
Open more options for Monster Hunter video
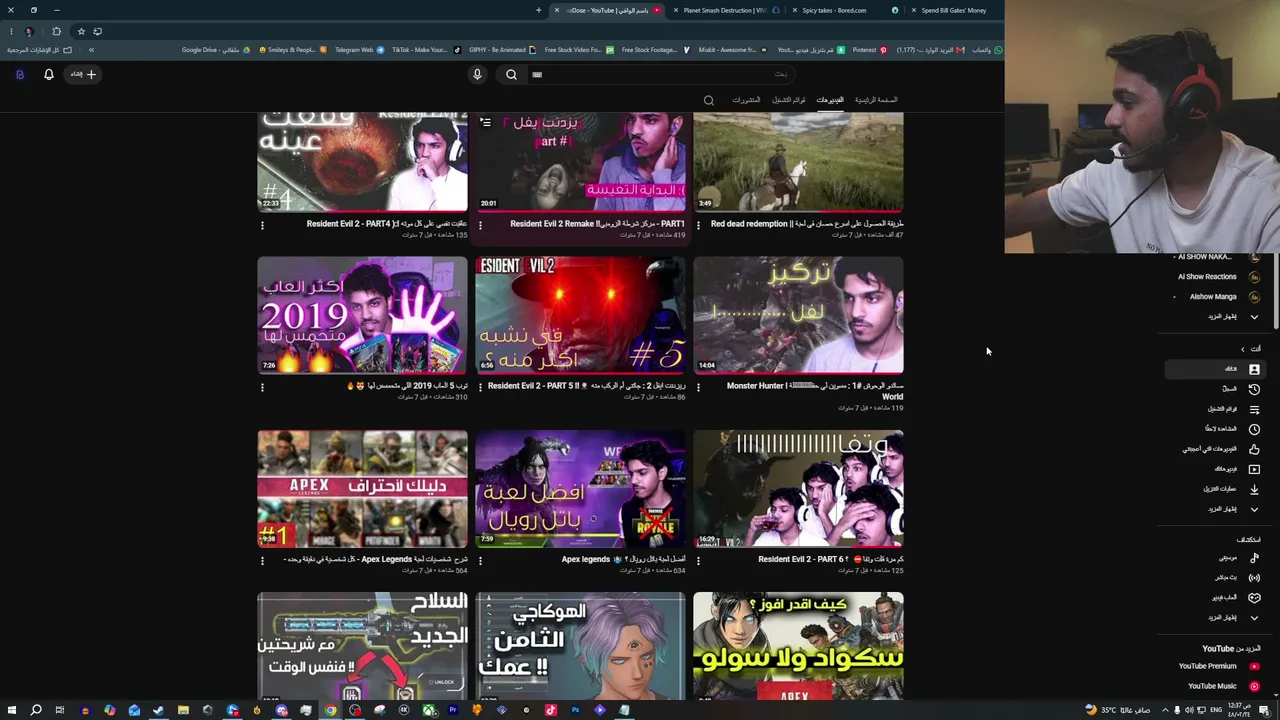pos(698,387)
